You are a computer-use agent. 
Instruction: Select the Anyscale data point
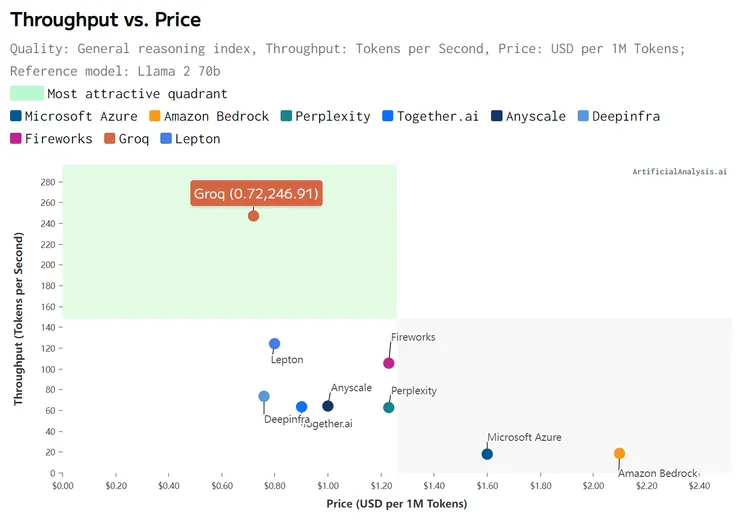(328, 406)
